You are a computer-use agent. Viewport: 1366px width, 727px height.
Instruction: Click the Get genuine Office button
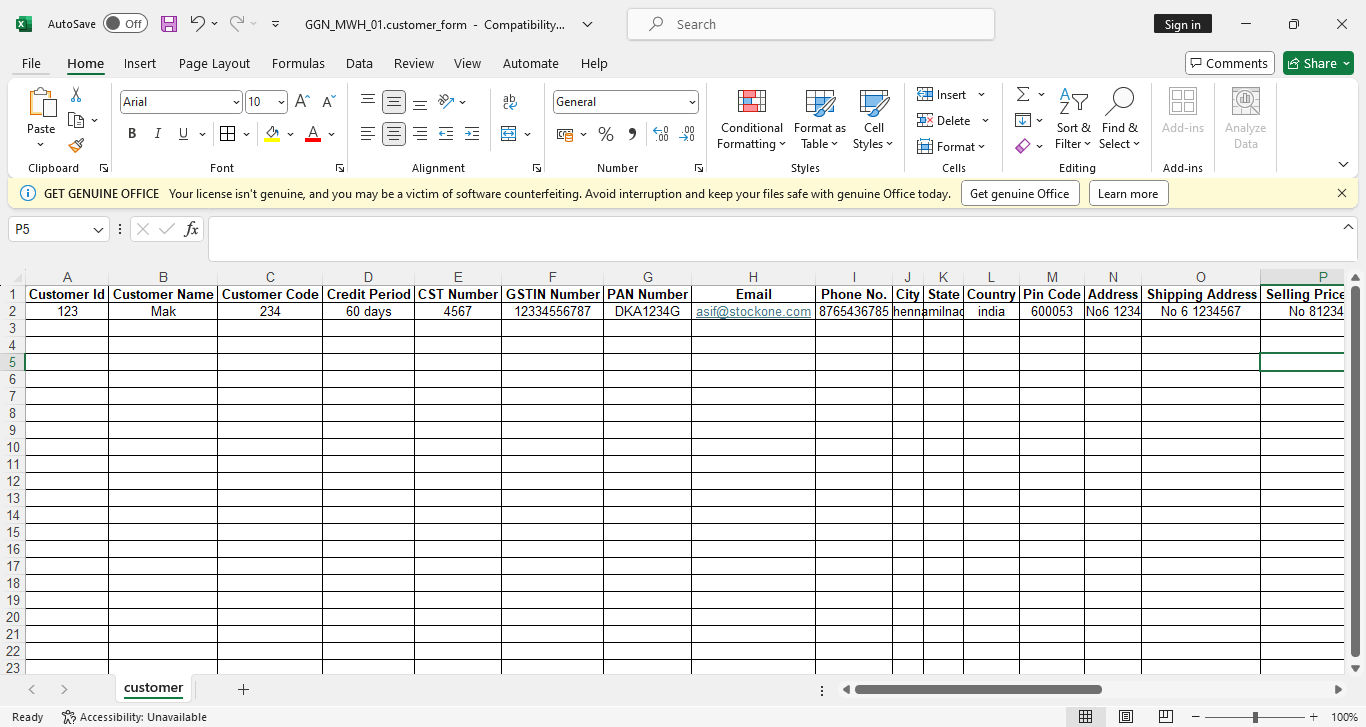pos(1019,194)
